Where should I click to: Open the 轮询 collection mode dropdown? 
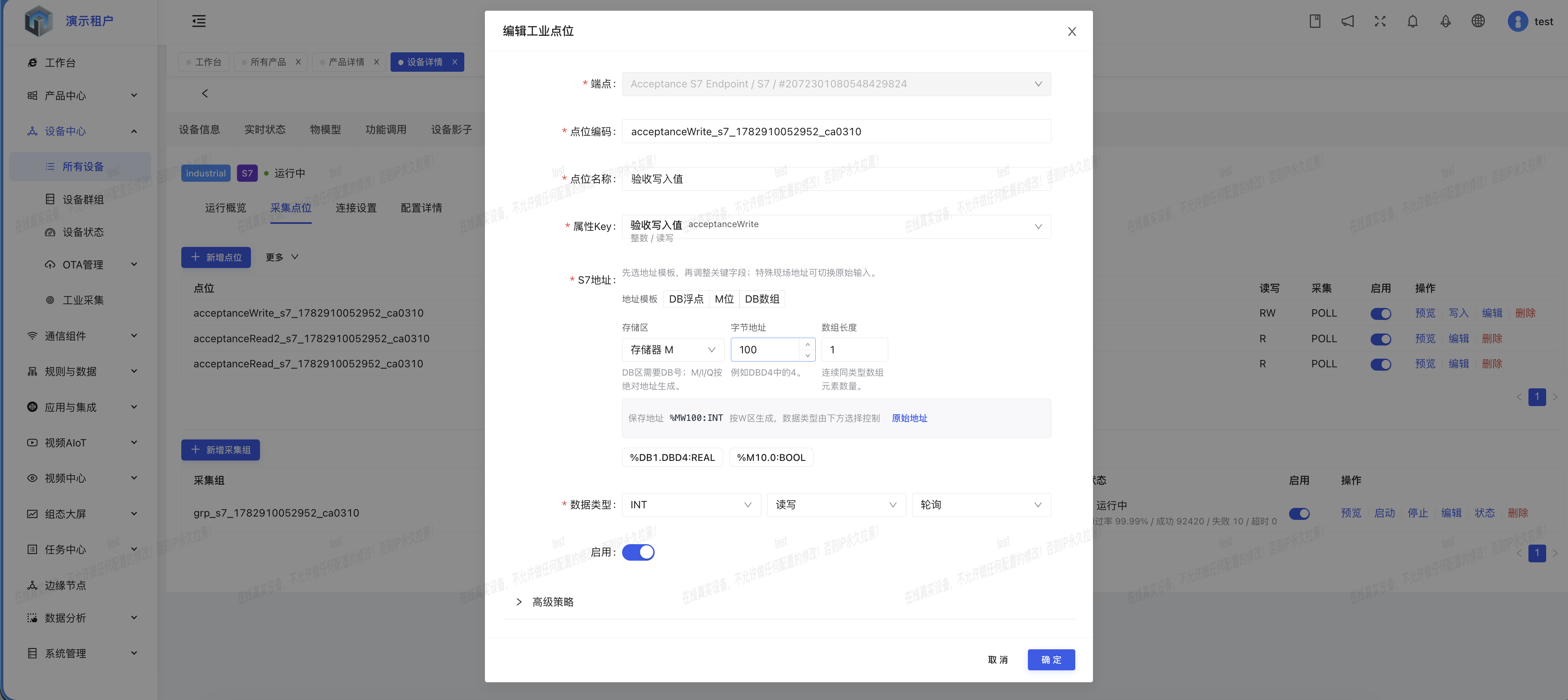pos(981,505)
